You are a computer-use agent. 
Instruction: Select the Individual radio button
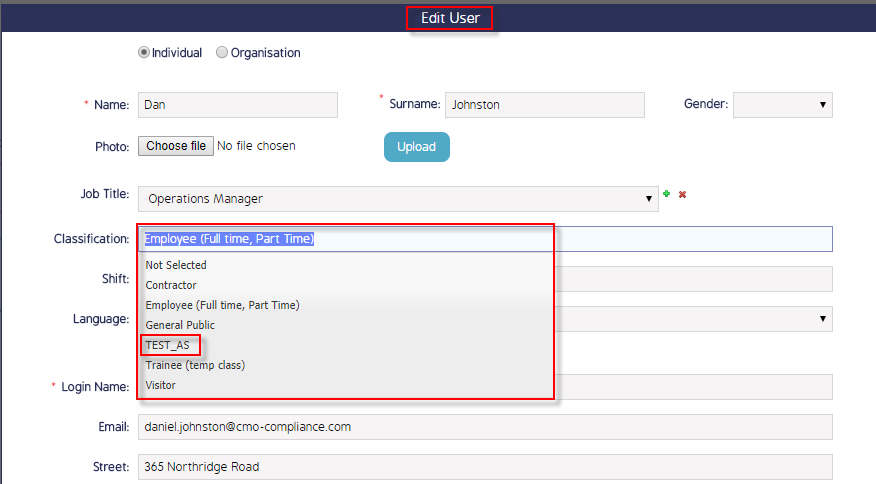[144, 52]
